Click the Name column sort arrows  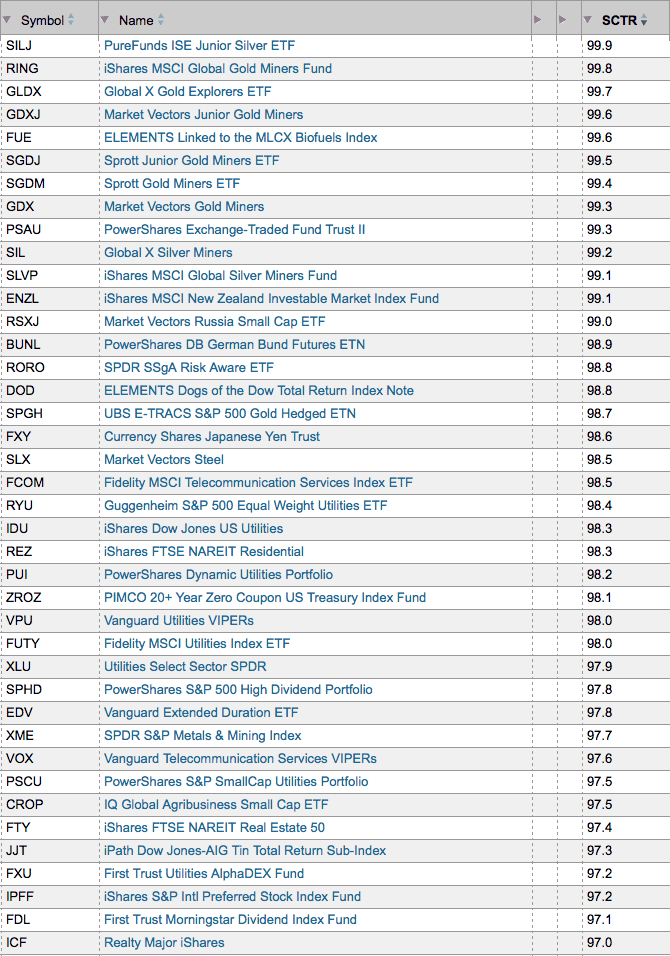pos(161,20)
